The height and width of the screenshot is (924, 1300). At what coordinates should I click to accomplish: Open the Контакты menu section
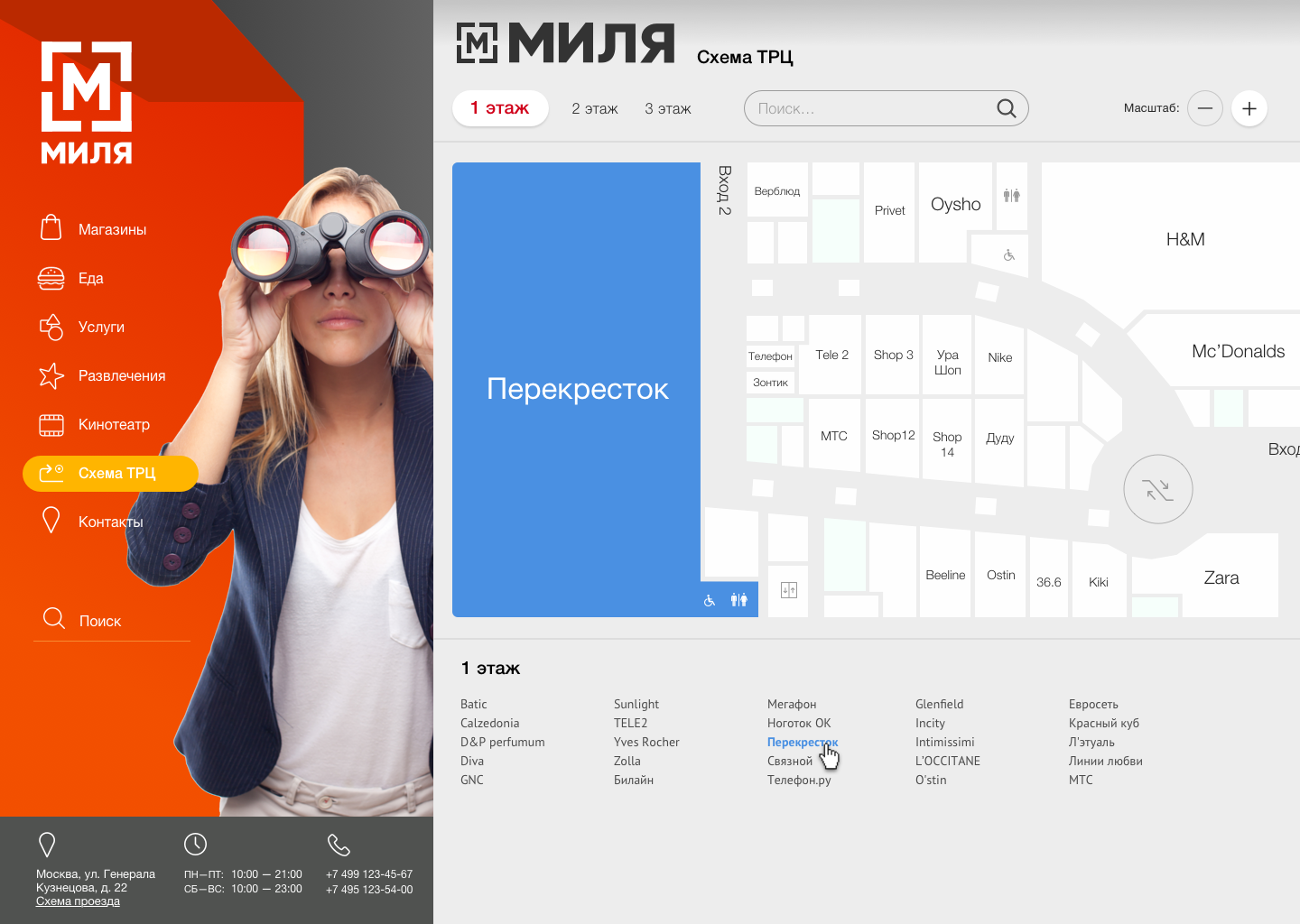[110, 522]
